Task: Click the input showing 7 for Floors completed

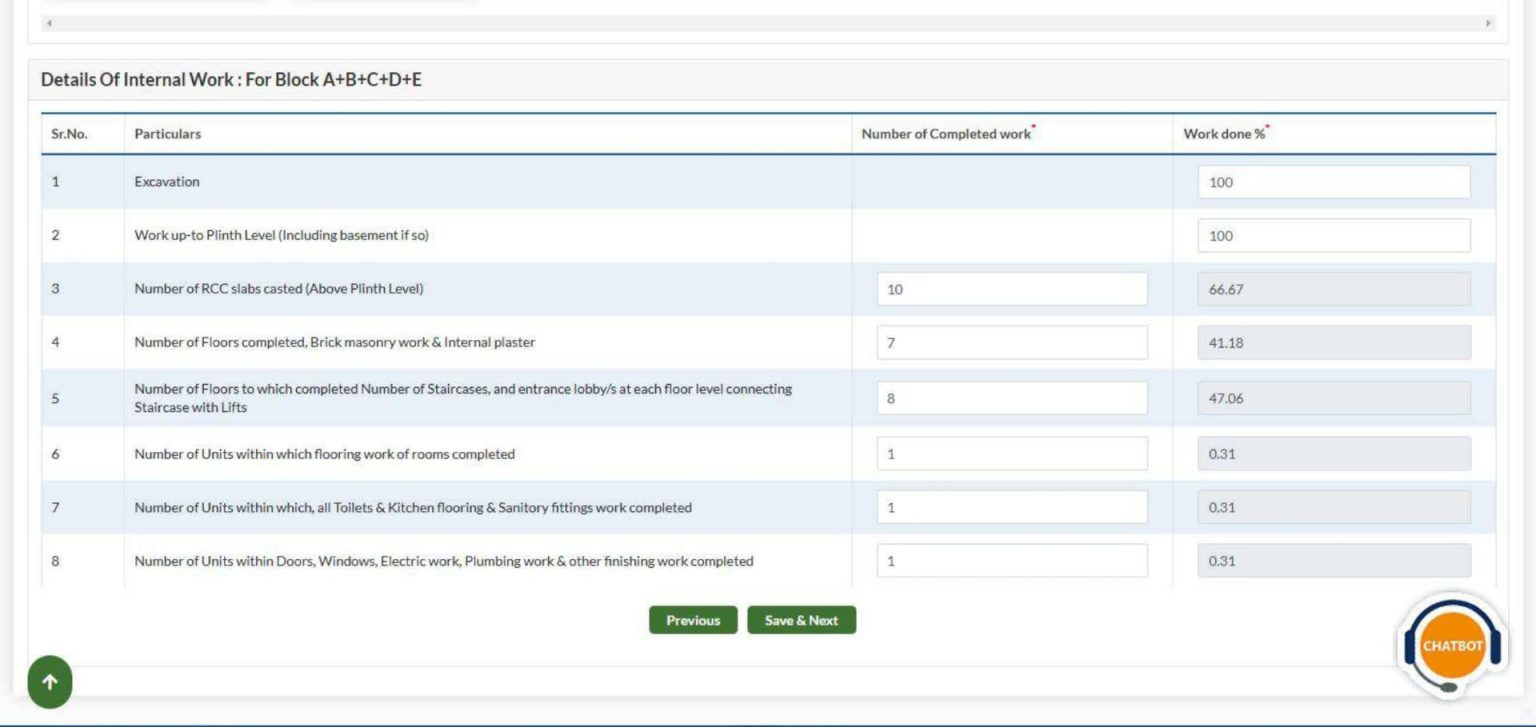Action: [x=1011, y=343]
